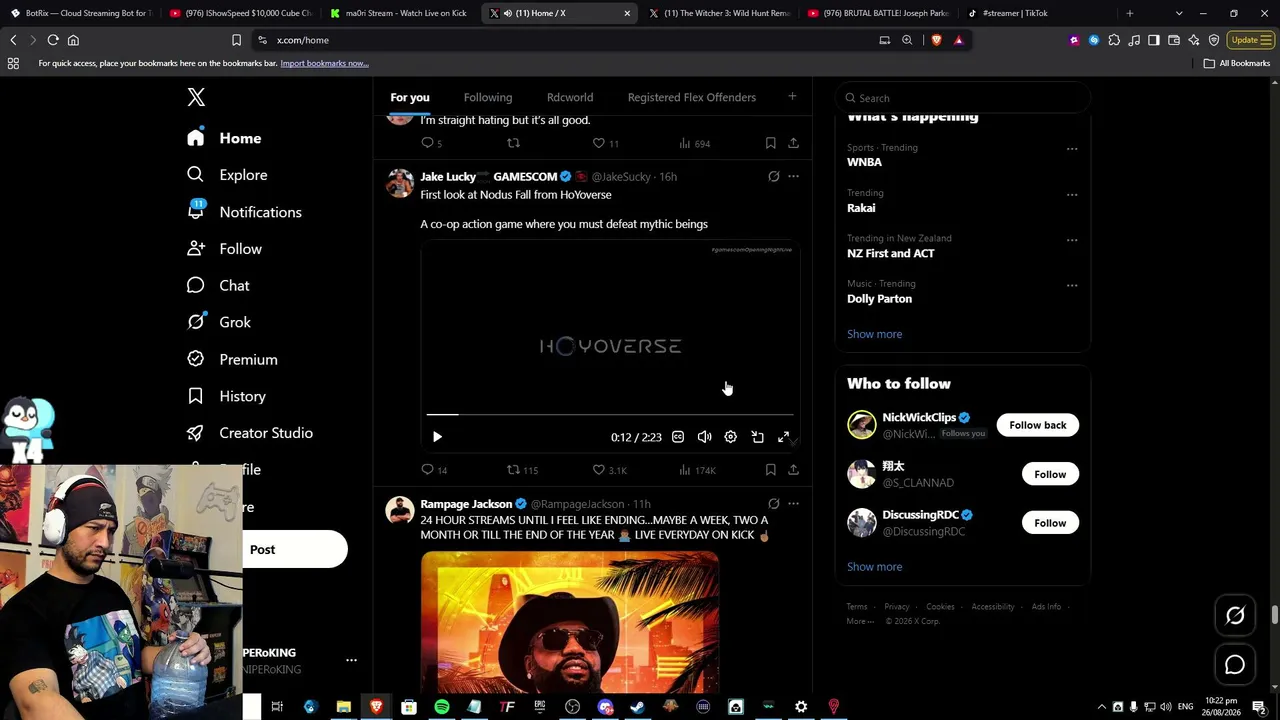Screen dimensions: 1280x720
Task: Open History in the sidebar
Action: click(226, 396)
